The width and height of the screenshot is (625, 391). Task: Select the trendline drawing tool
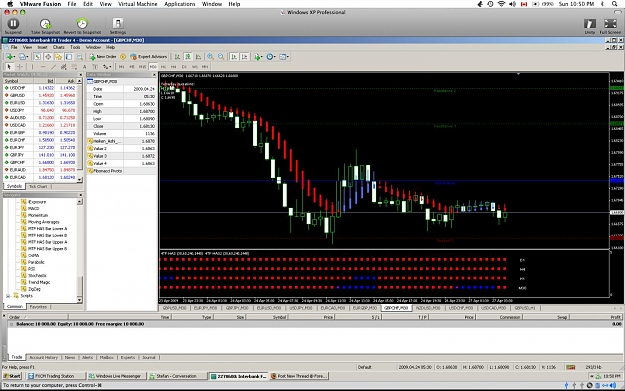pos(53,67)
